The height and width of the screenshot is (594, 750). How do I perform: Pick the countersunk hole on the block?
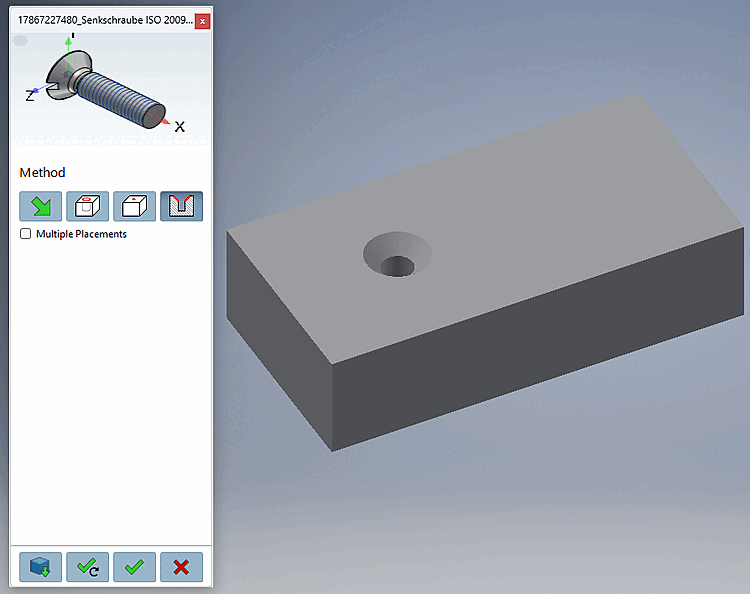(397, 254)
